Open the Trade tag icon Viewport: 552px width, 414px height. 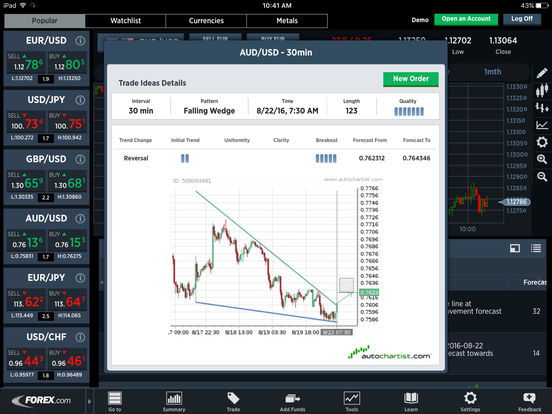233,402
